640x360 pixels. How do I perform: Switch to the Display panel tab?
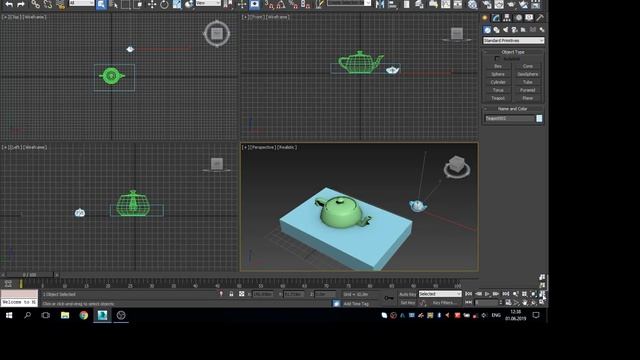529,18
